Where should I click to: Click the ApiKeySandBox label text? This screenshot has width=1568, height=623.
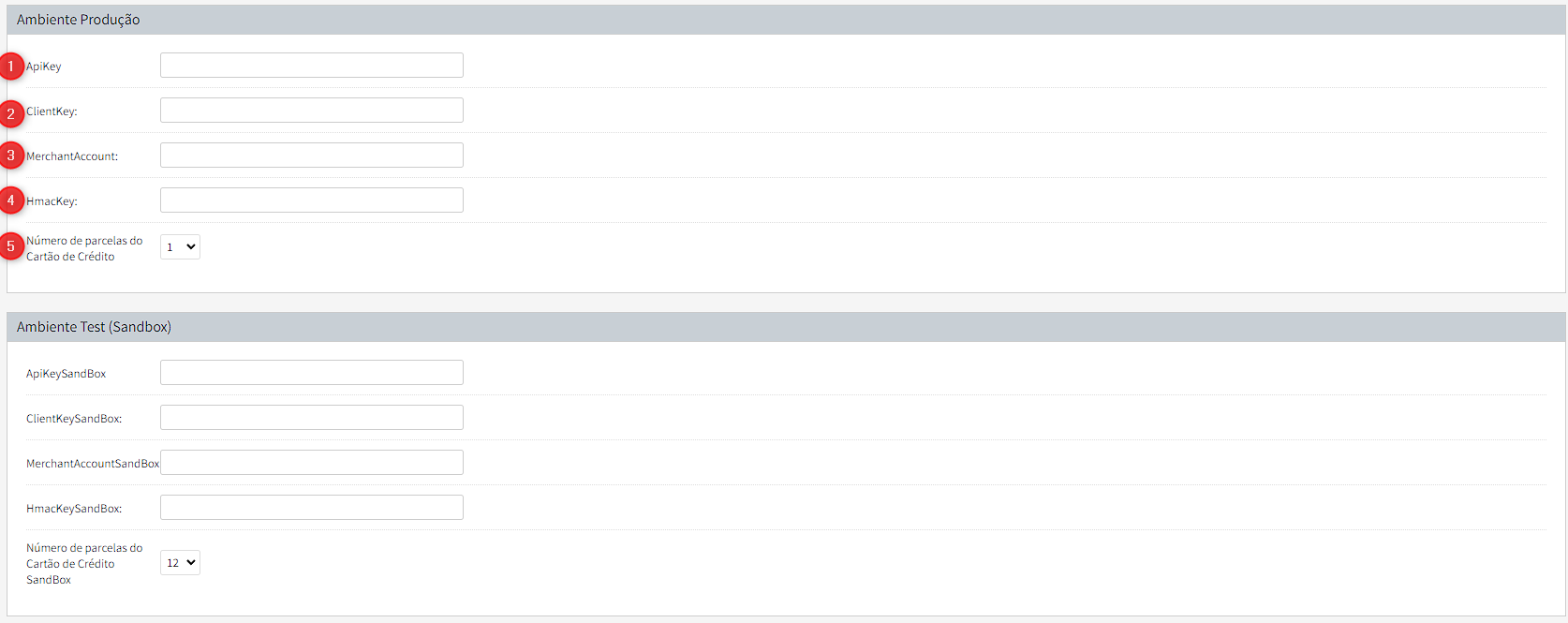(66, 374)
